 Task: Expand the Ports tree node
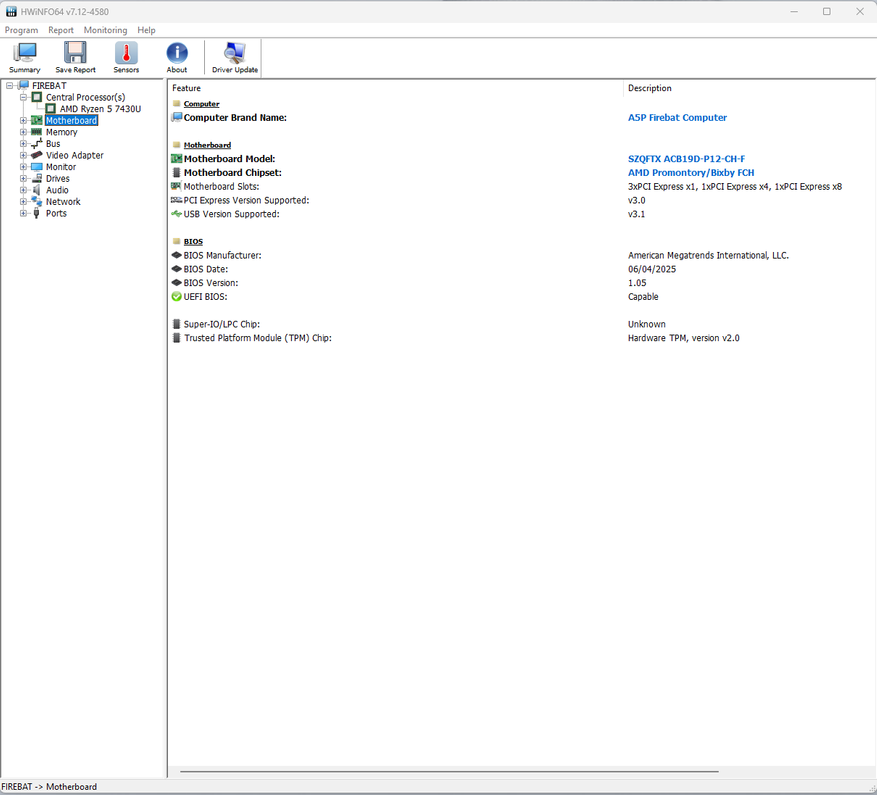pos(23,213)
